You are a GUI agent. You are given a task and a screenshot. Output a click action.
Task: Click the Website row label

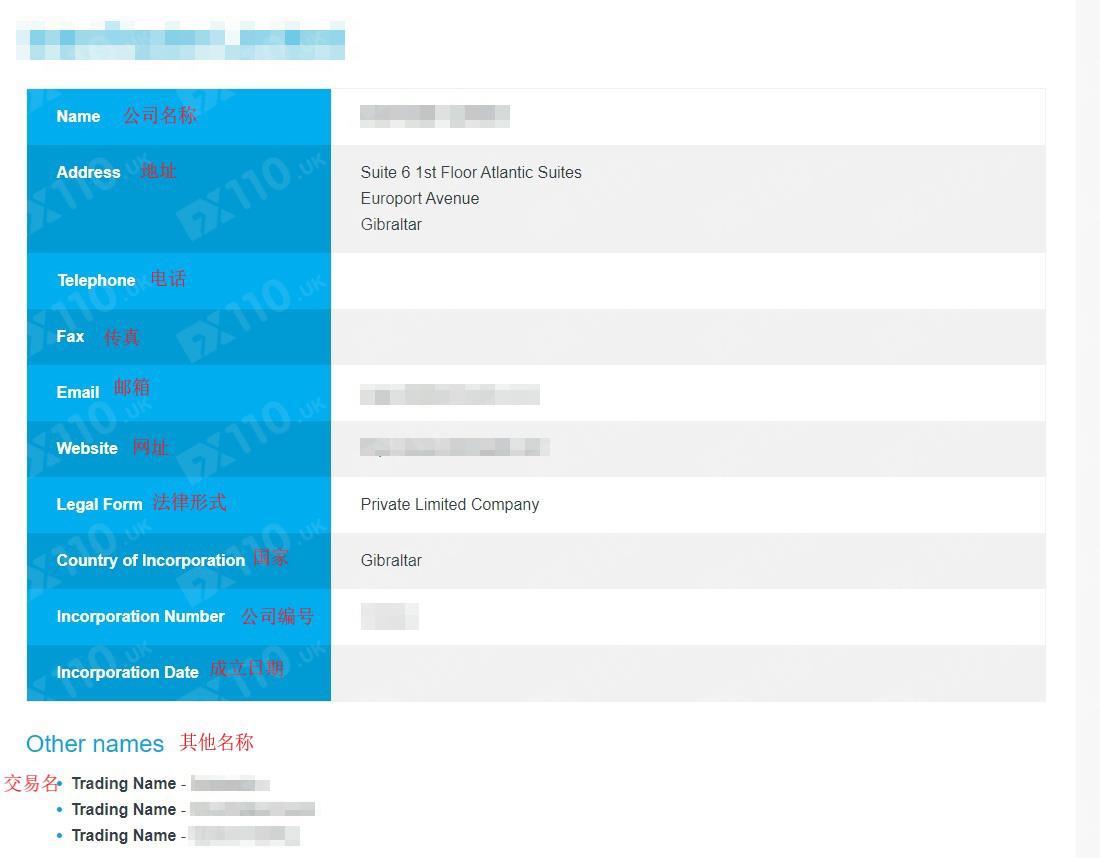(x=87, y=448)
